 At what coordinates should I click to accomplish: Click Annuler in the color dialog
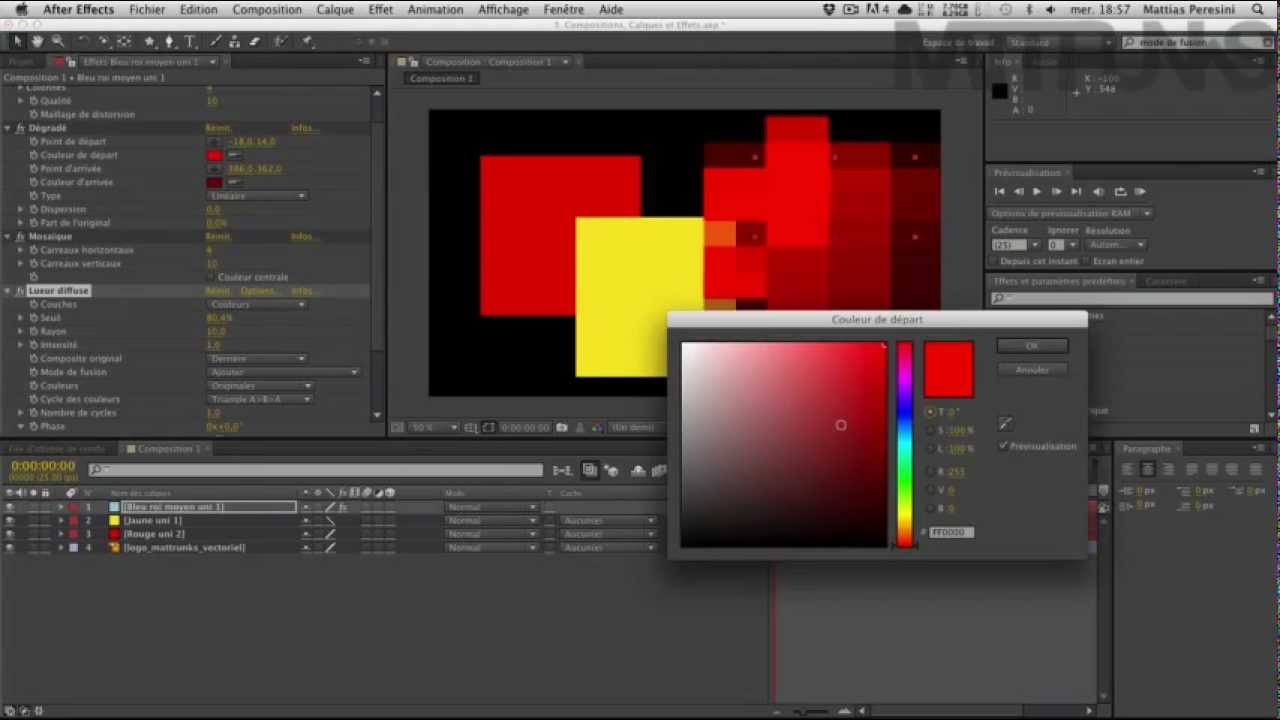pos(1032,370)
